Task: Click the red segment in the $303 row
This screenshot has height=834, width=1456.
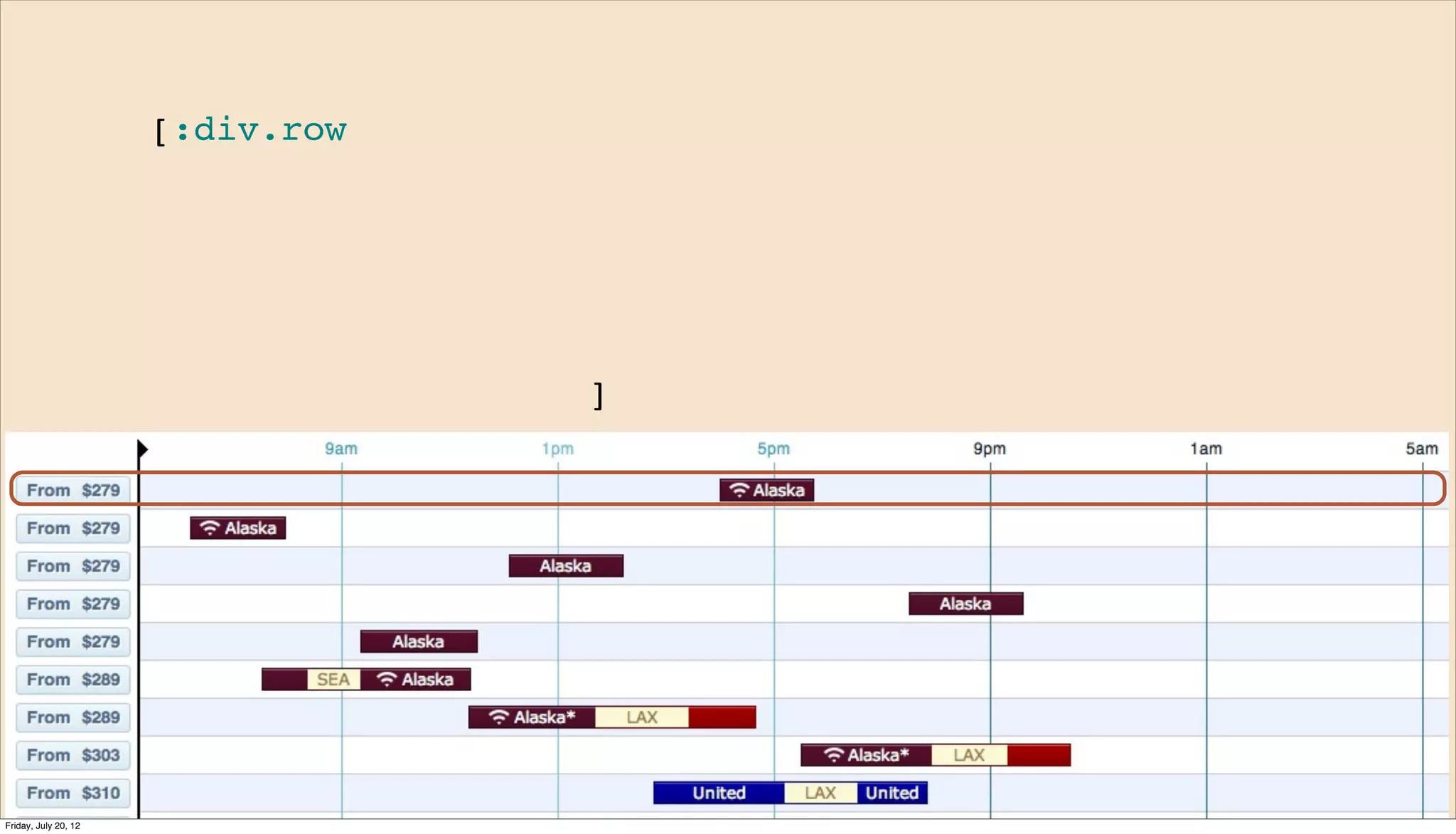Action: 1039,755
